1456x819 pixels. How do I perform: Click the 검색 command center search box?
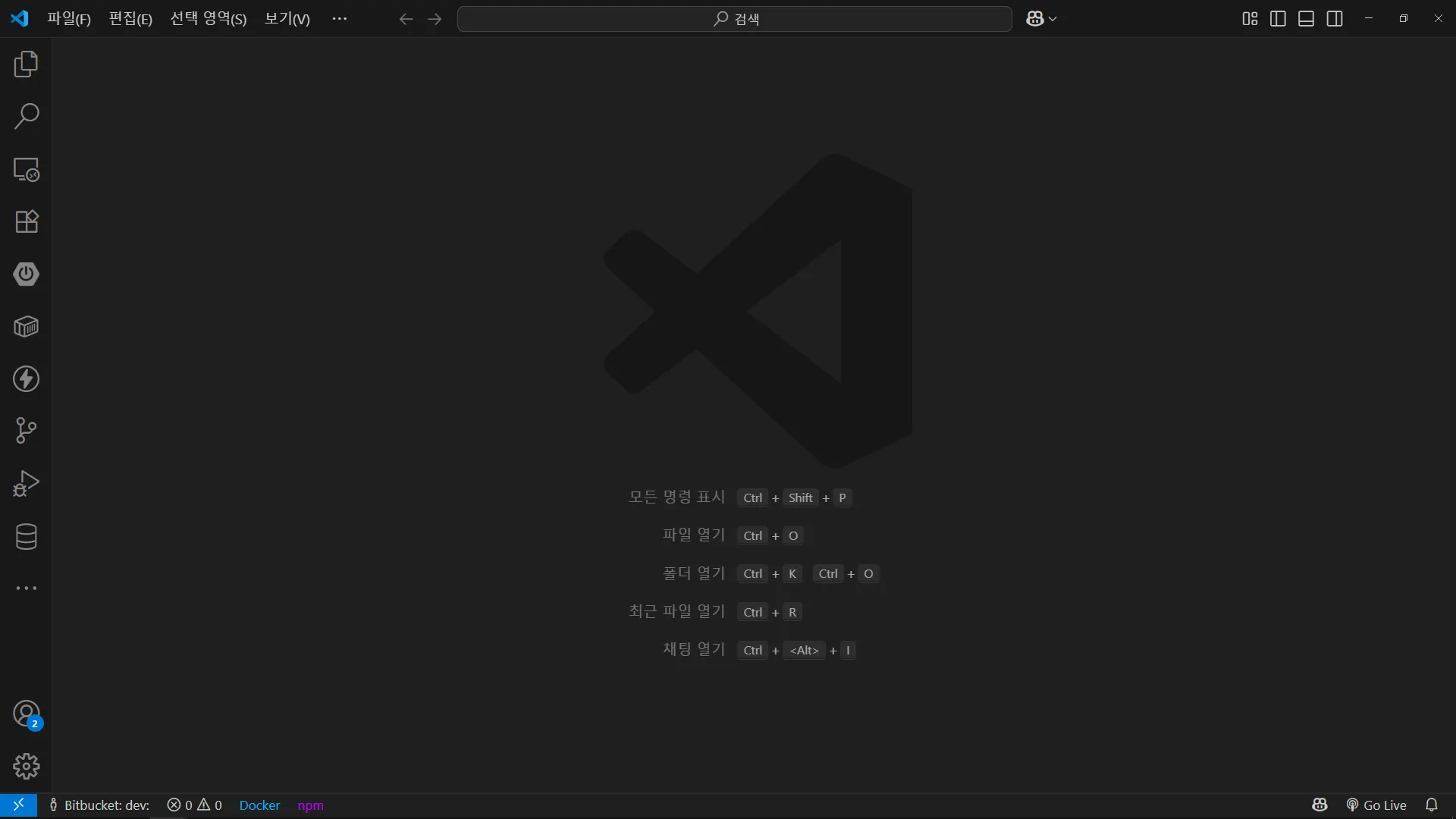[x=734, y=19]
